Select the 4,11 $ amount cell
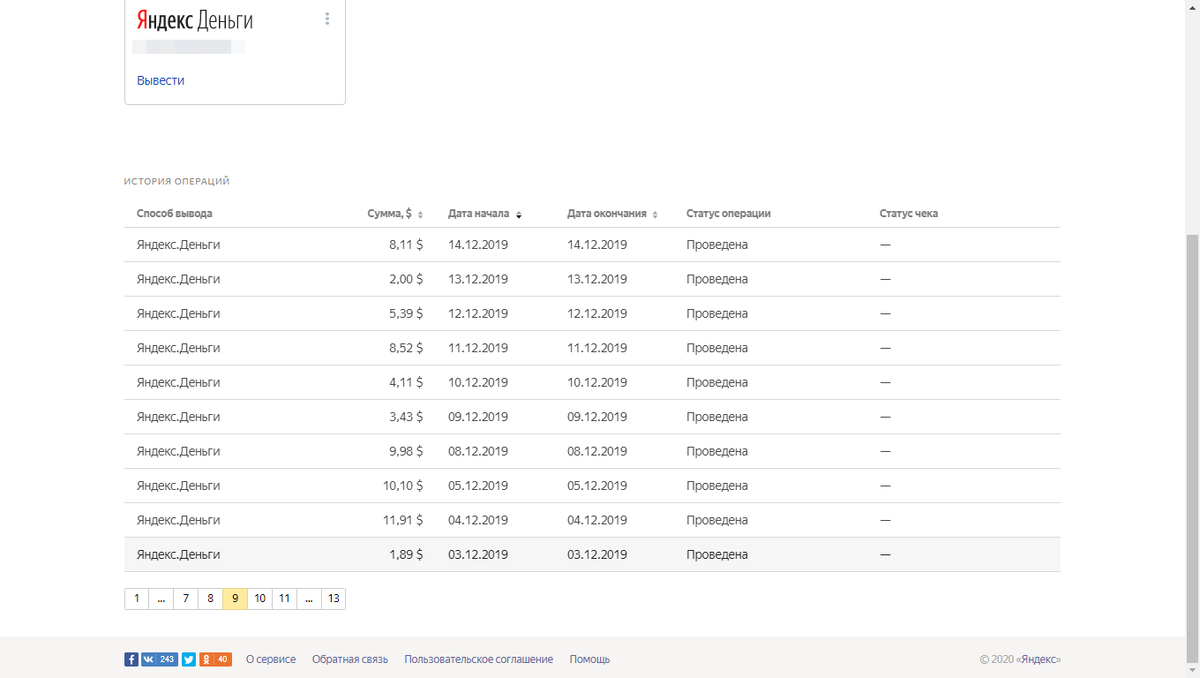Viewport: 1200px width, 678px height. coord(405,382)
